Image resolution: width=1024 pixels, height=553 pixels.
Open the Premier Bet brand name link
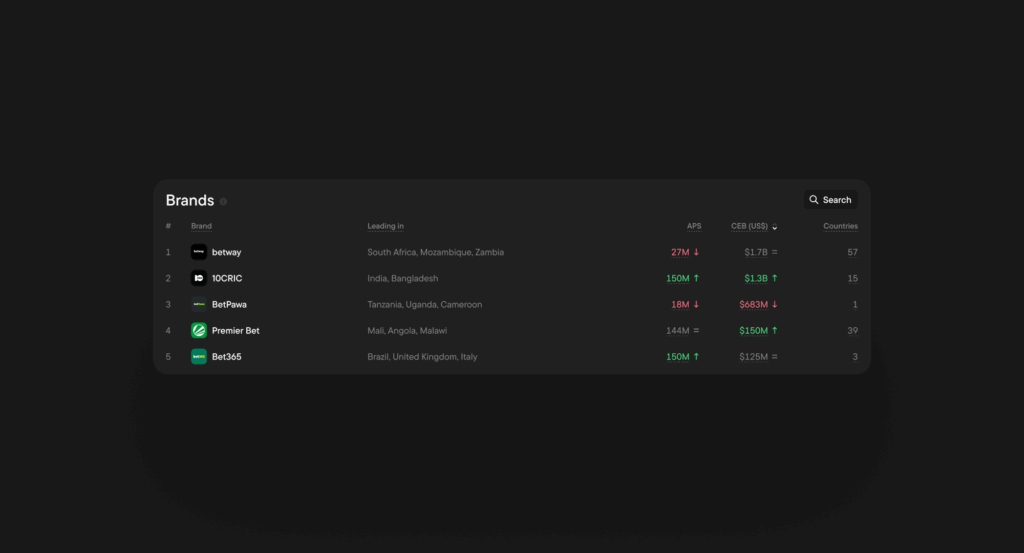click(x=235, y=330)
